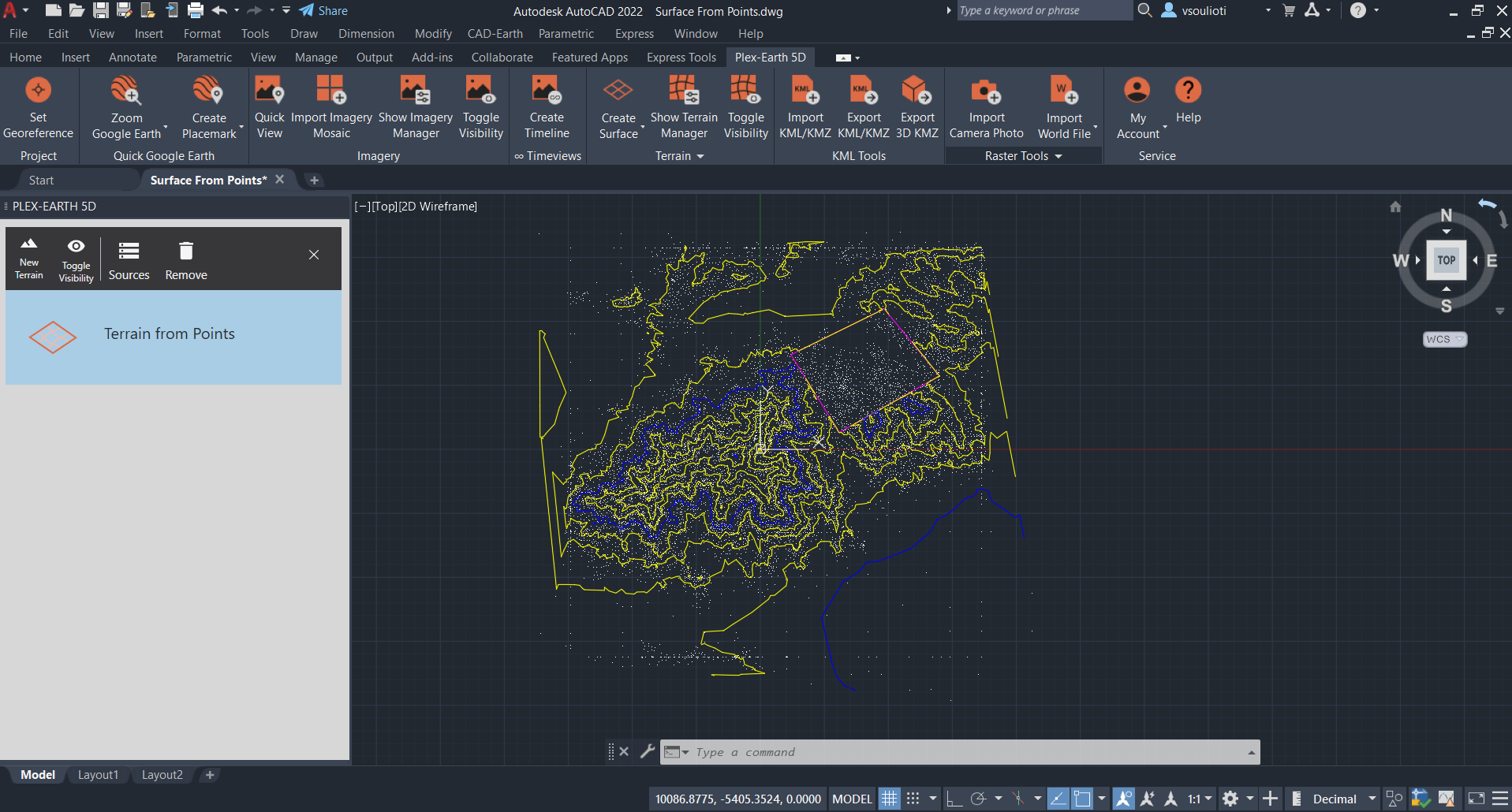This screenshot has height=812, width=1512.
Task: Click Import Imagery Mosaic
Action: click(331, 108)
